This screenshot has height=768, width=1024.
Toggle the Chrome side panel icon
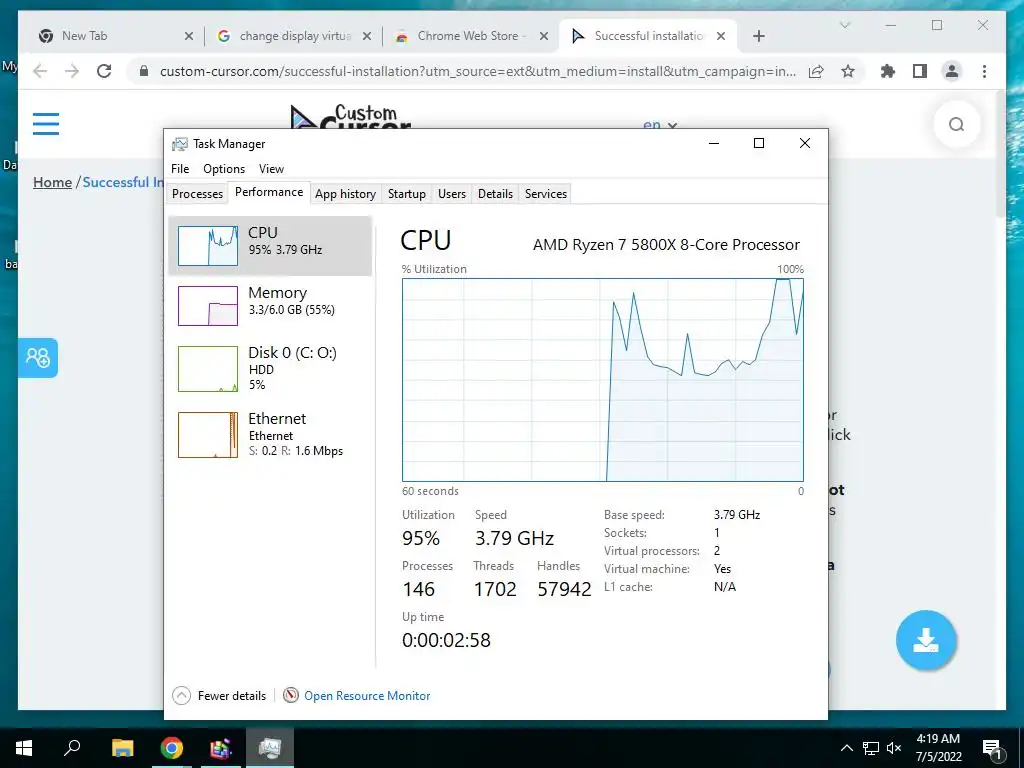pyautogui.click(x=920, y=71)
